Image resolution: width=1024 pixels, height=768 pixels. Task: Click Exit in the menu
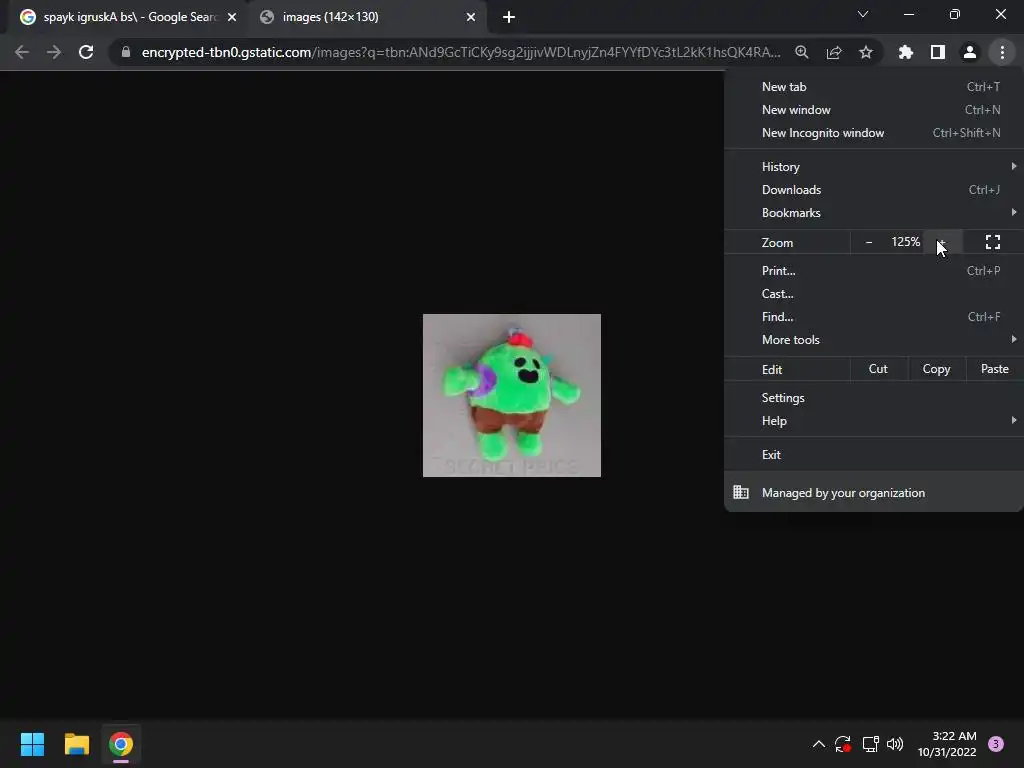coord(874,455)
